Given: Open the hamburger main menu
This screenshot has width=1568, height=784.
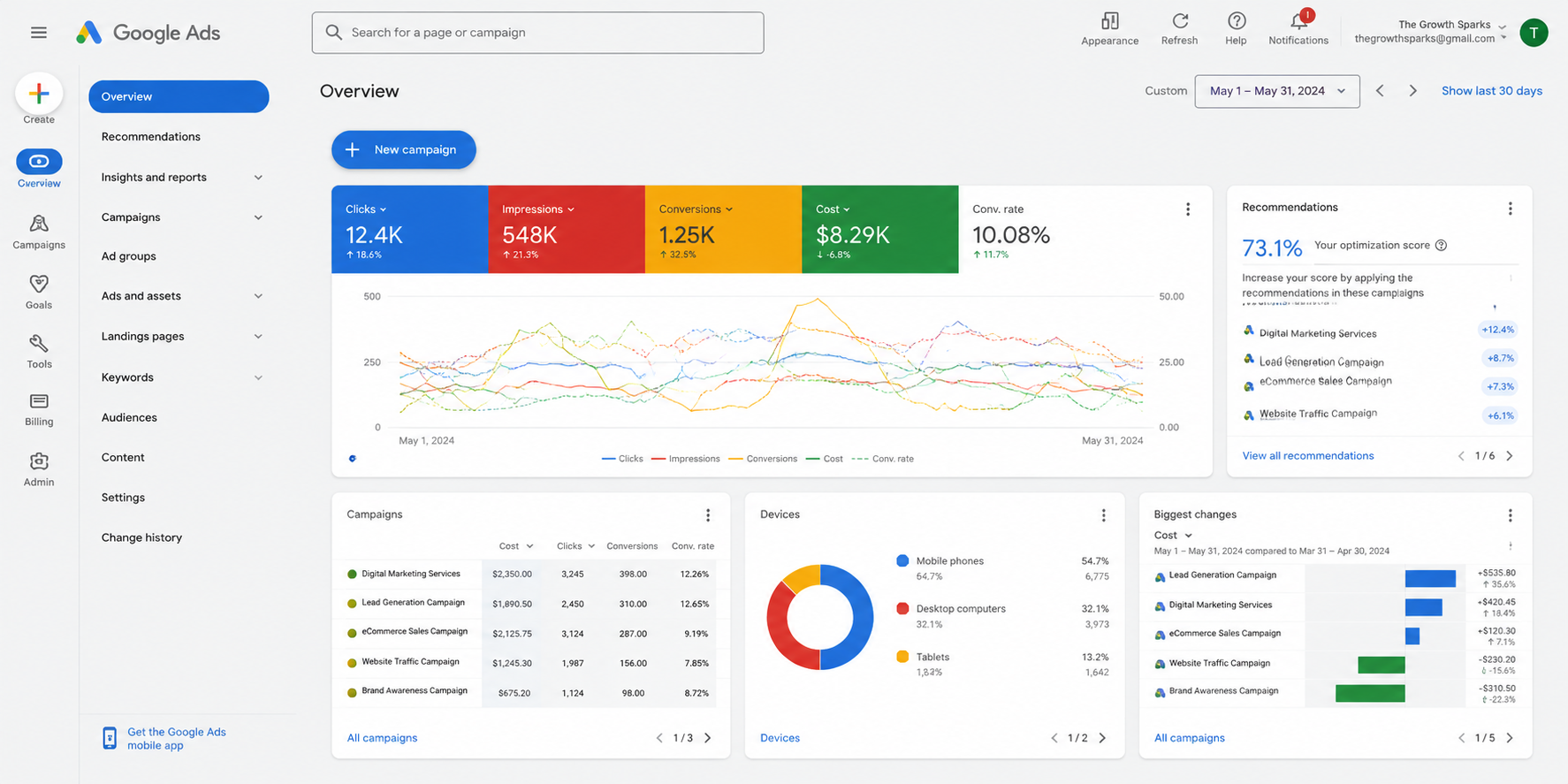Looking at the screenshot, I should point(39,33).
